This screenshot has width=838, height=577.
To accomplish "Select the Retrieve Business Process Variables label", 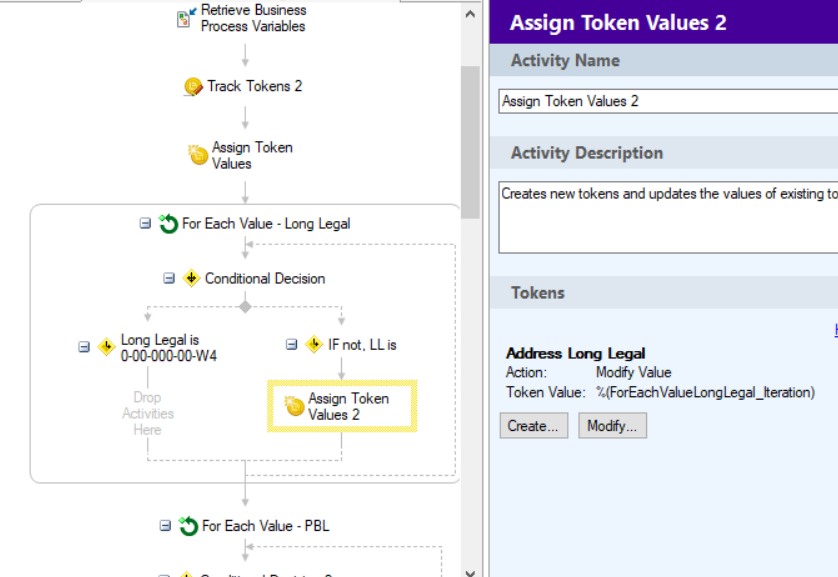I will (x=253, y=18).
